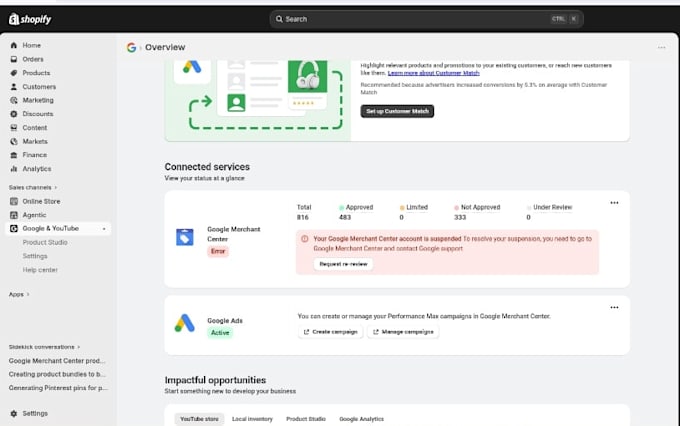This screenshot has width=680, height=426.
Task: Click Set up Customer Match button
Action: pos(397,111)
